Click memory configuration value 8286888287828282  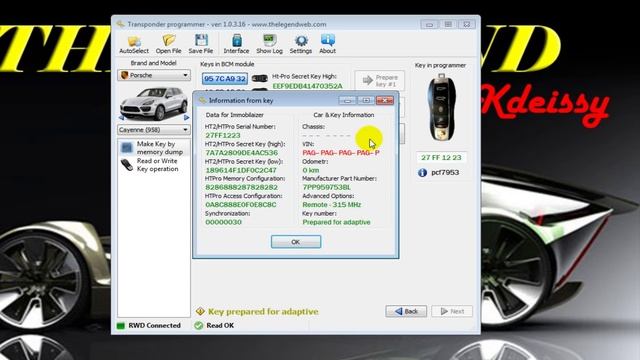pos(242,187)
